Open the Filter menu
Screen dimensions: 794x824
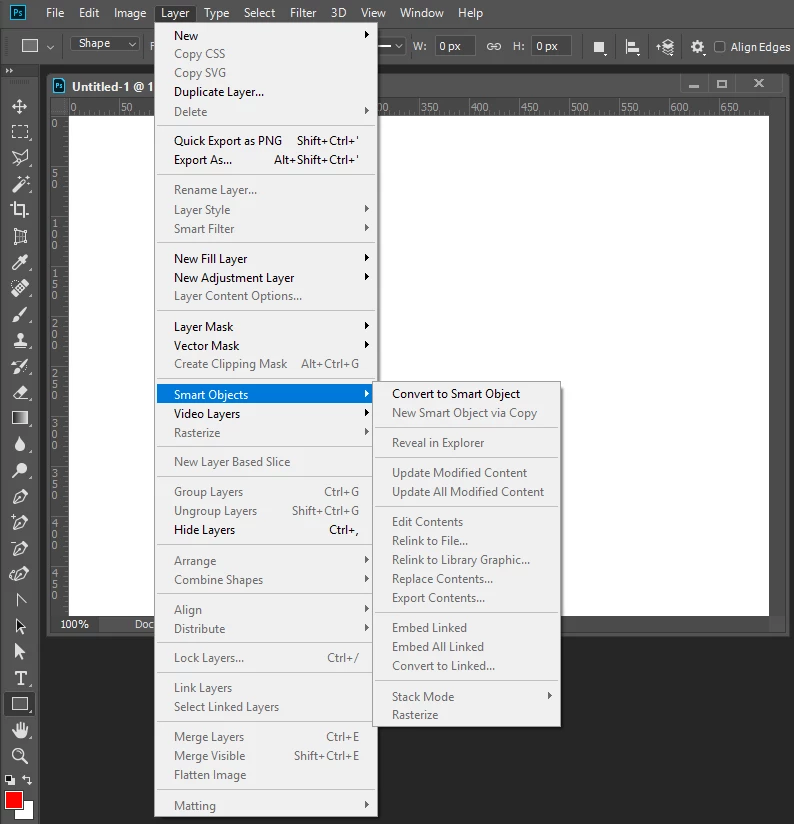coord(303,13)
